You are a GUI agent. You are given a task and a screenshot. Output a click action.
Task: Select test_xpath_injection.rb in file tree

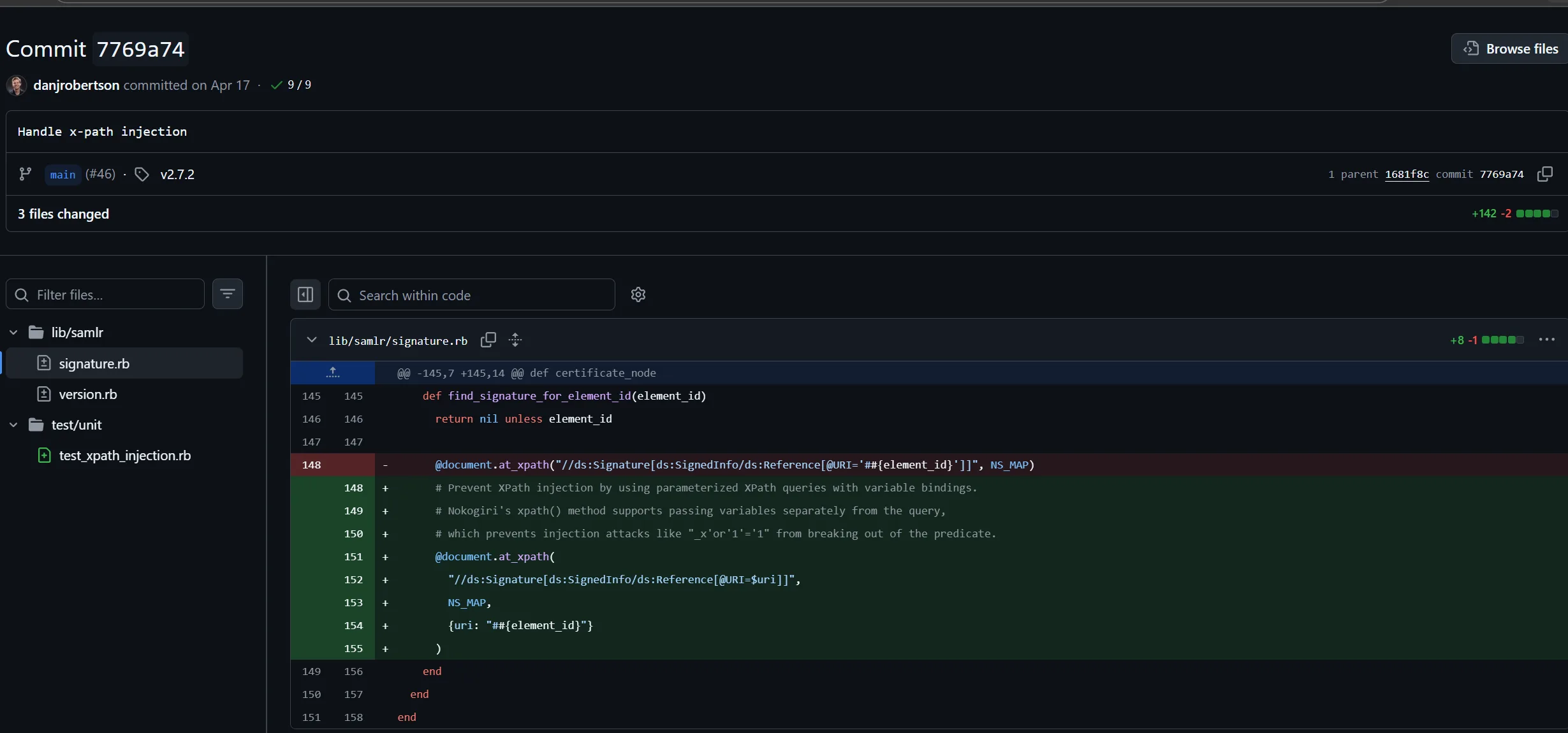point(124,455)
